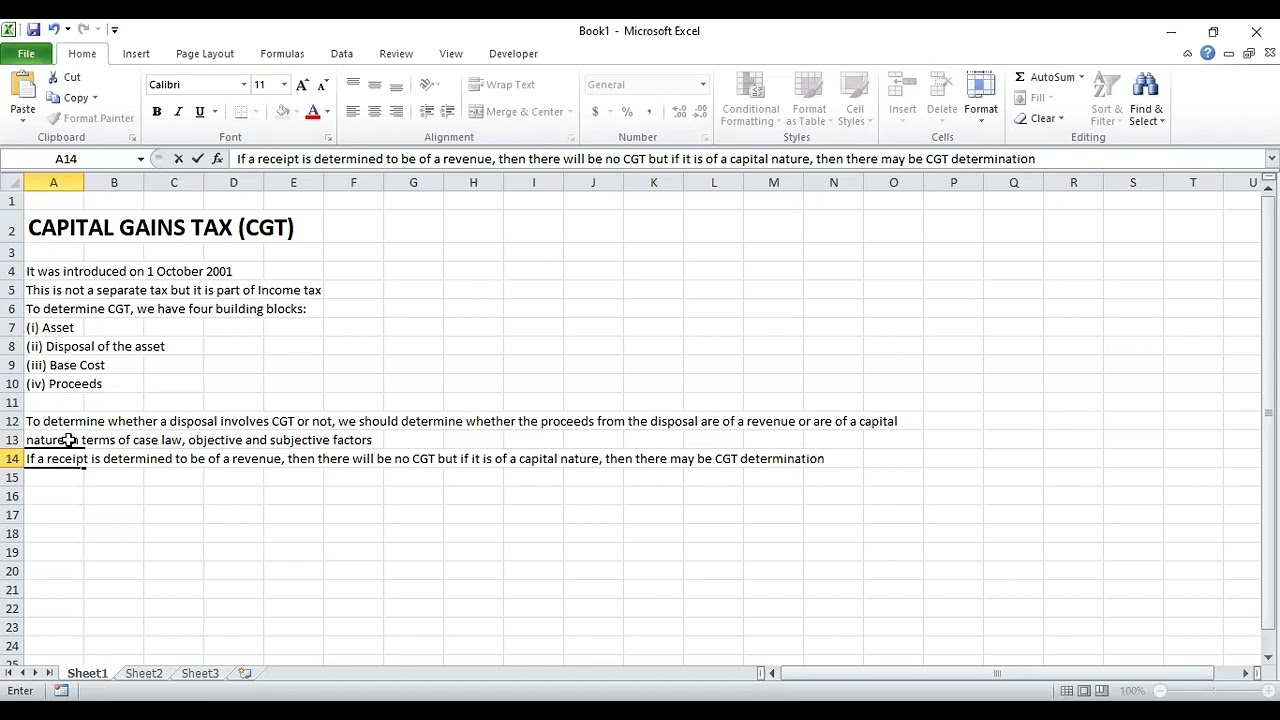Increase indent of cell contents

tap(447, 112)
